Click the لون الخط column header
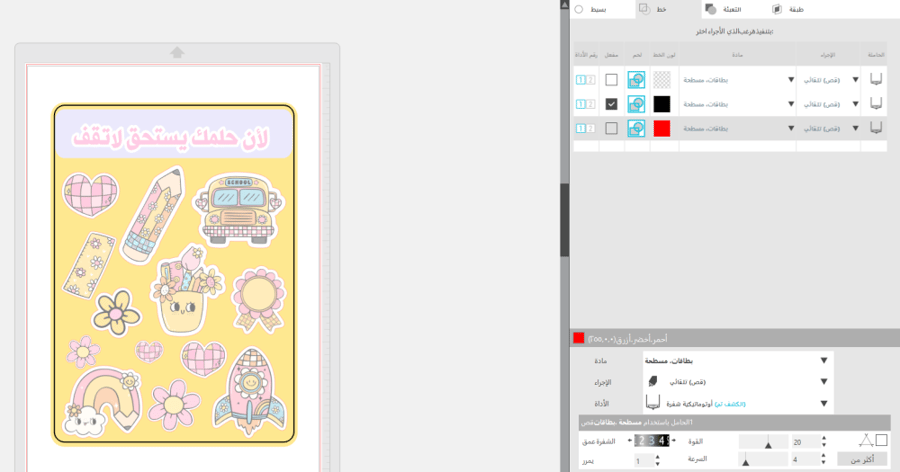The width and height of the screenshot is (900, 472). [664, 55]
